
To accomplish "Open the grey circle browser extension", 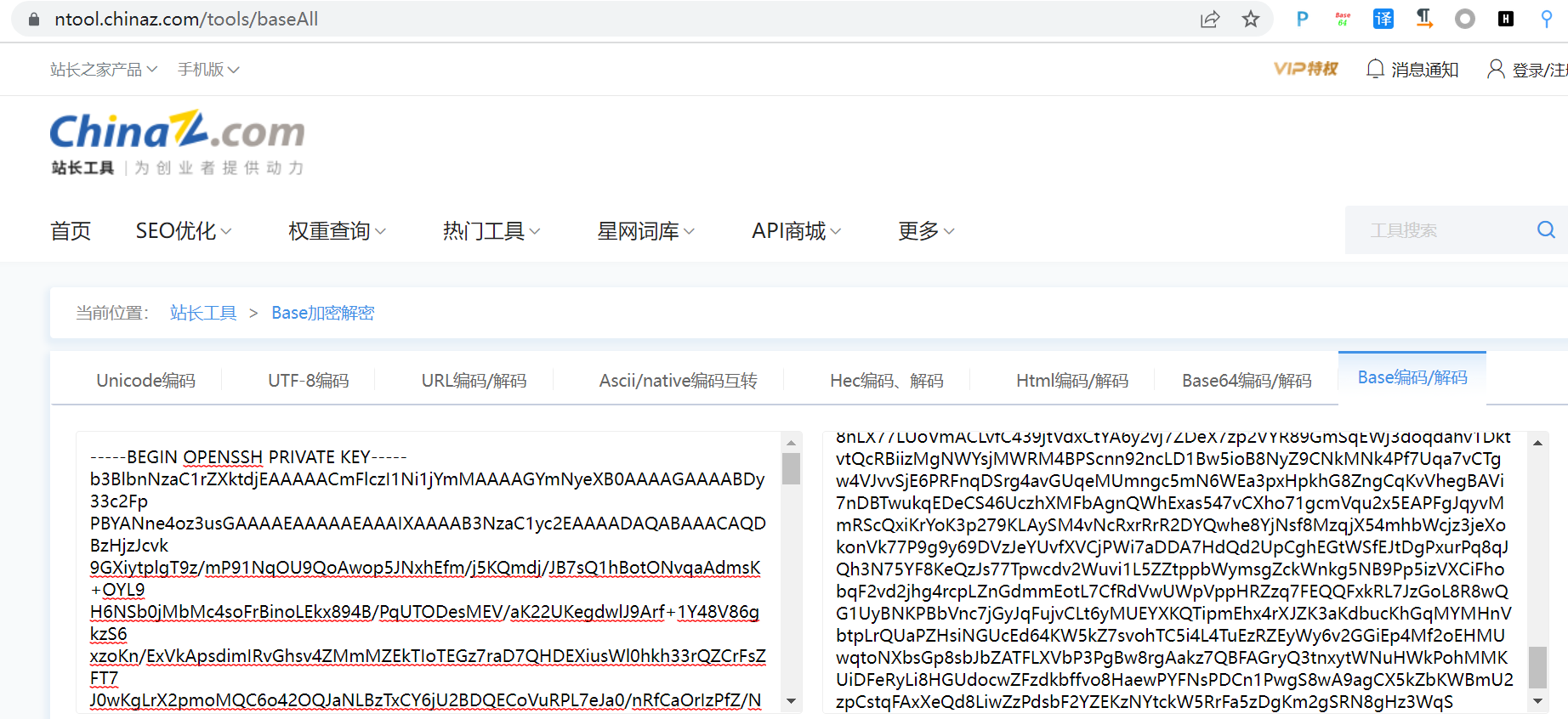I will click(x=1465, y=19).
